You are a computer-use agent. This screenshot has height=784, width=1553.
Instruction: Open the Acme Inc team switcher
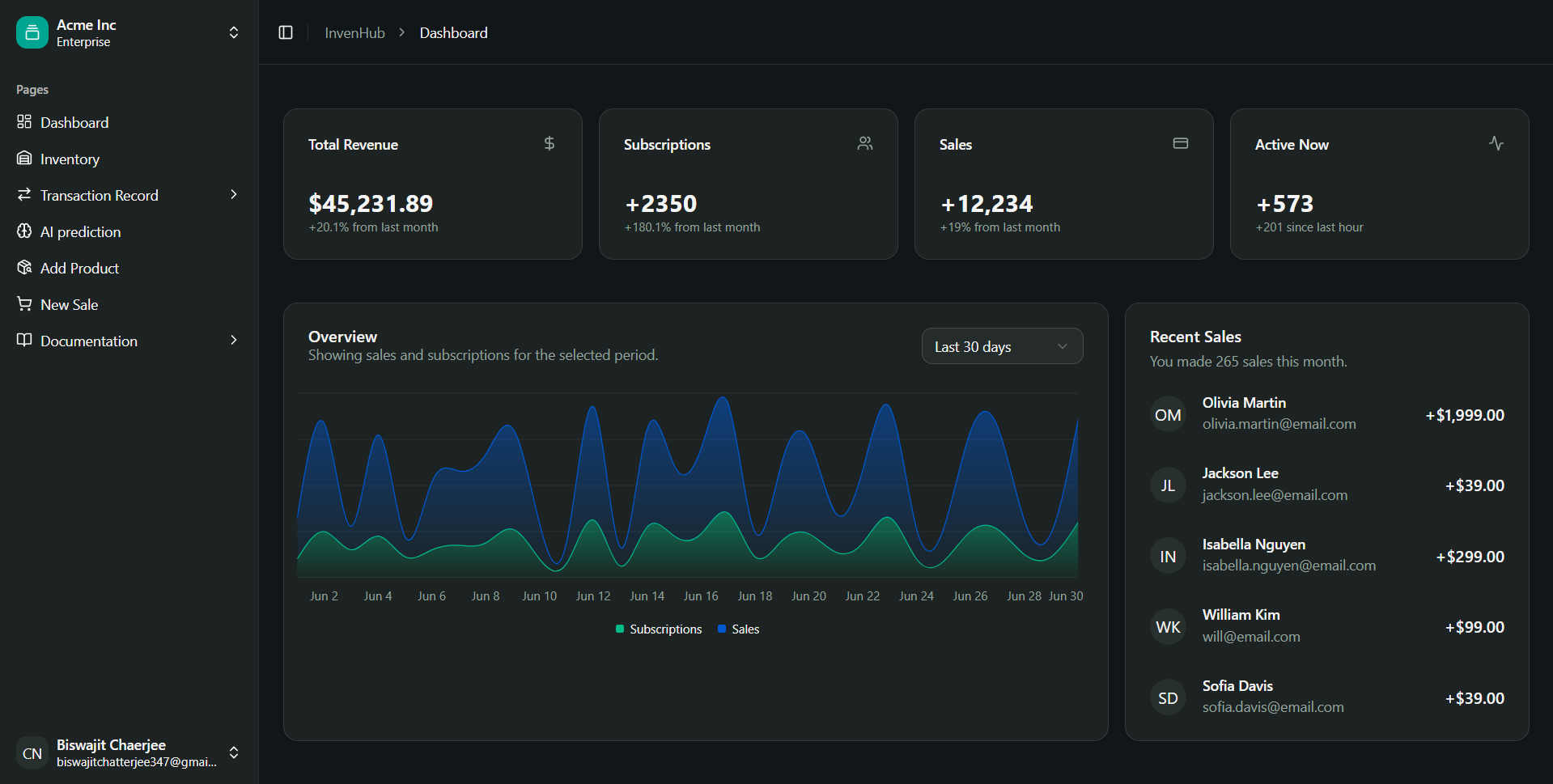coord(233,32)
